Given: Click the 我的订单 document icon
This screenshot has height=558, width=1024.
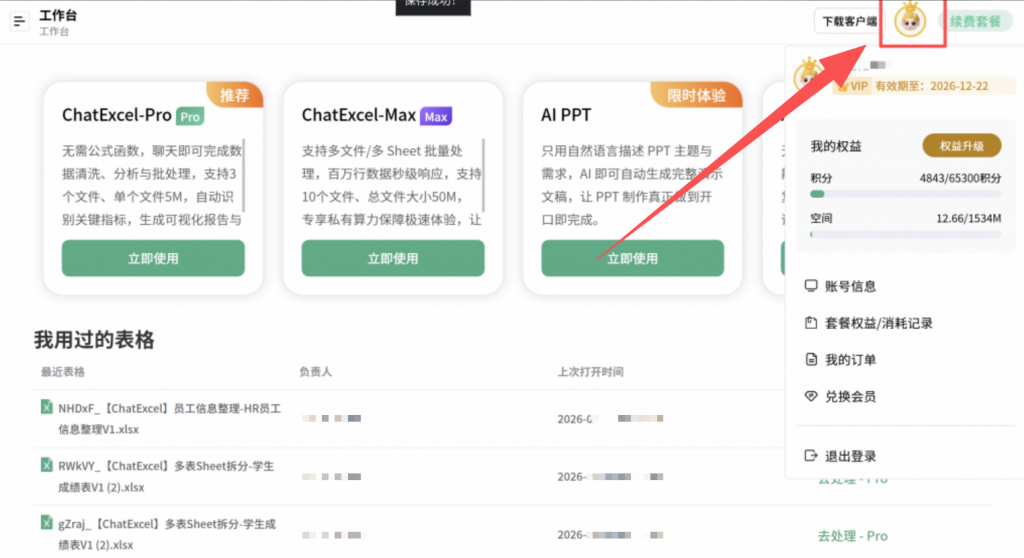Looking at the screenshot, I should click(x=811, y=359).
